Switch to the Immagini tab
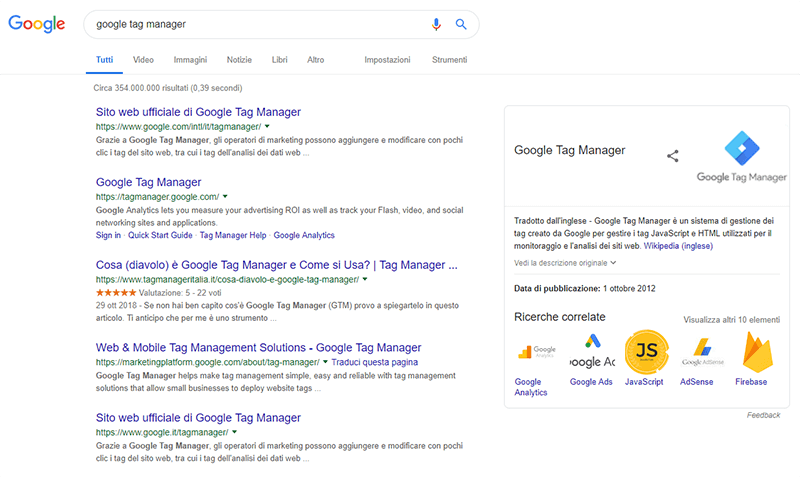 click(190, 60)
